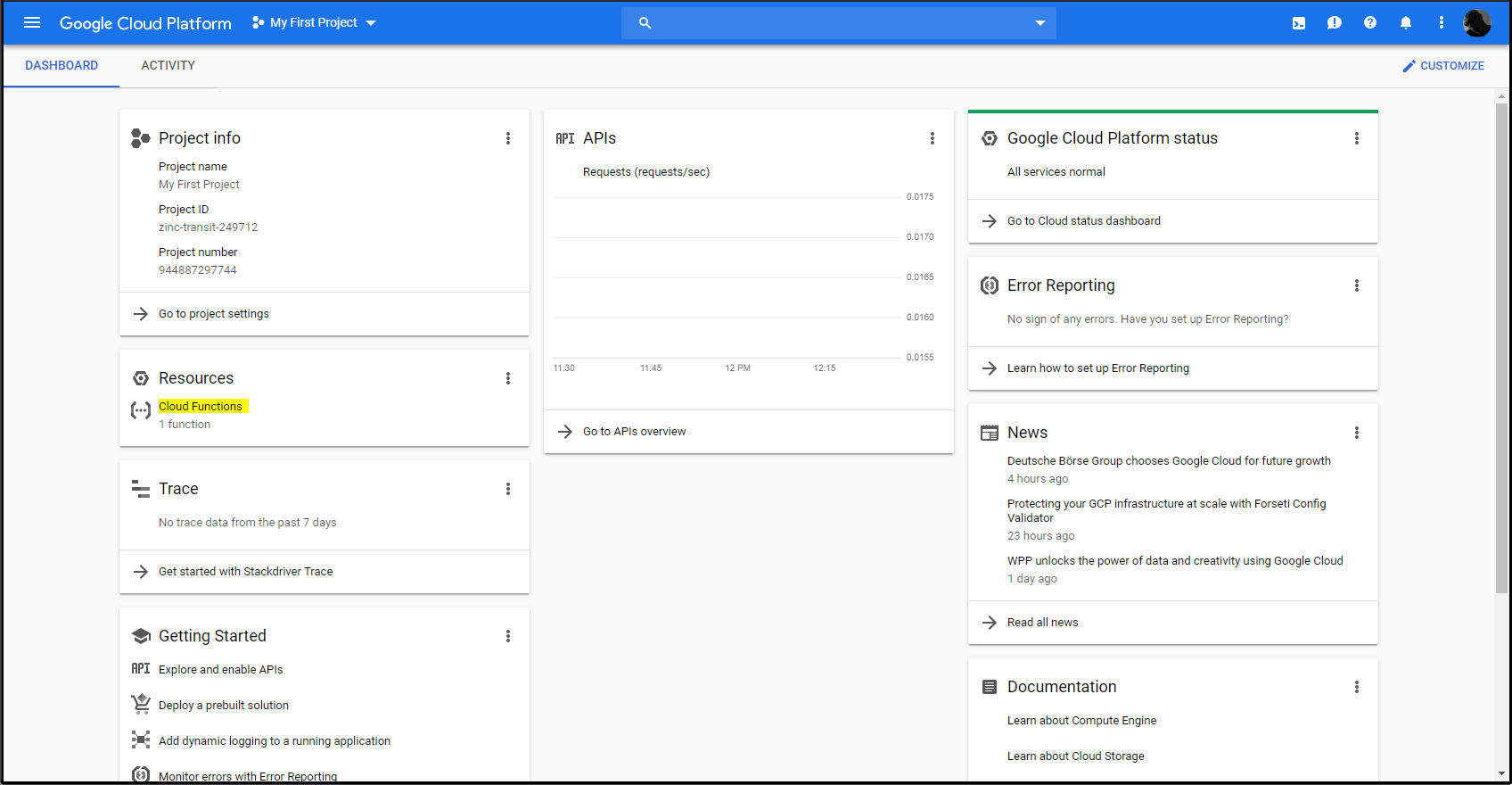Click the Error Reporting card icon
This screenshot has height=785, width=1512.
pyautogui.click(x=990, y=285)
